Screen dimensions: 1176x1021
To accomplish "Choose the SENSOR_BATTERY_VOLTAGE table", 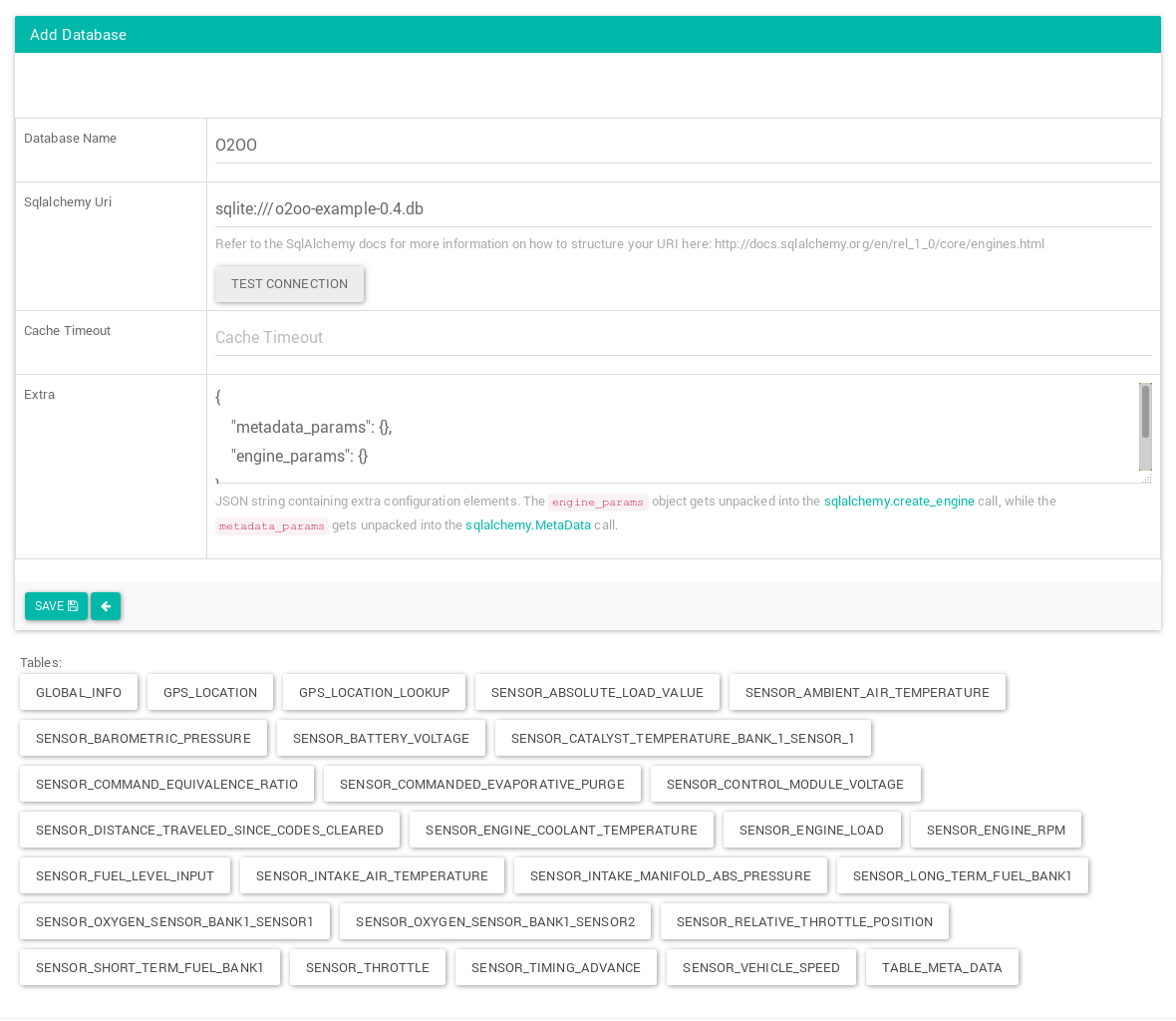I will (381, 739).
